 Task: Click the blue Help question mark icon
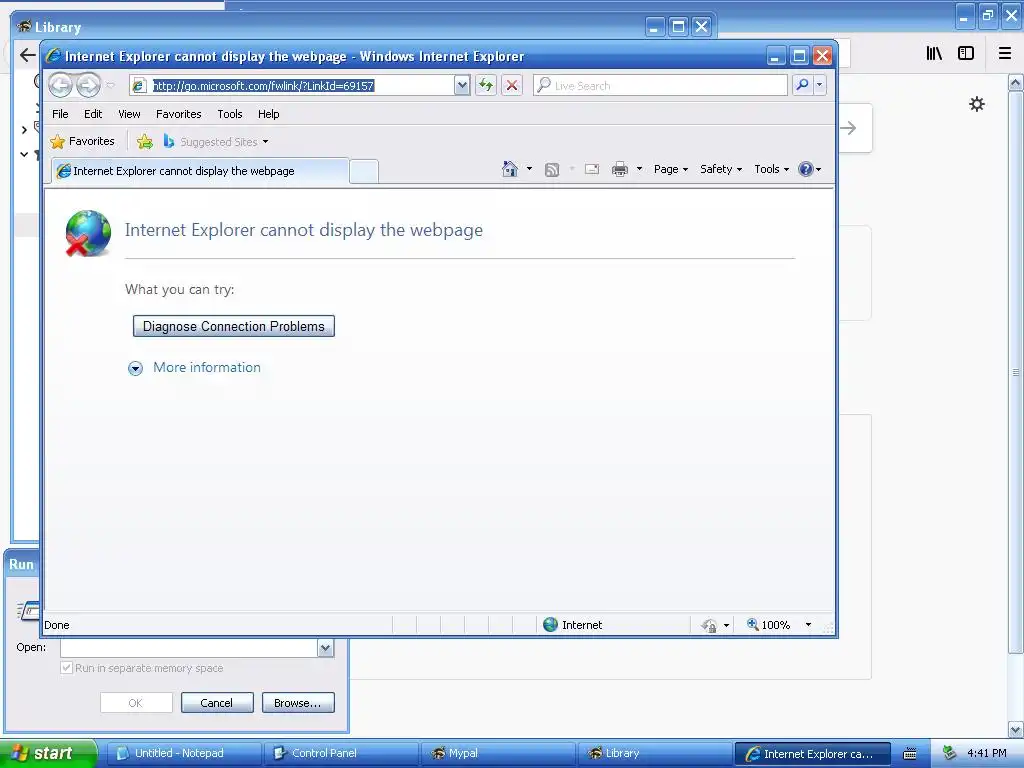point(806,169)
